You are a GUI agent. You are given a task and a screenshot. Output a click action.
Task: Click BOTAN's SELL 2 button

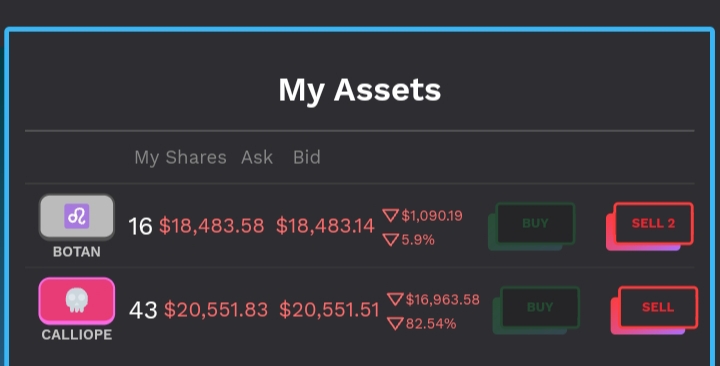tap(653, 224)
